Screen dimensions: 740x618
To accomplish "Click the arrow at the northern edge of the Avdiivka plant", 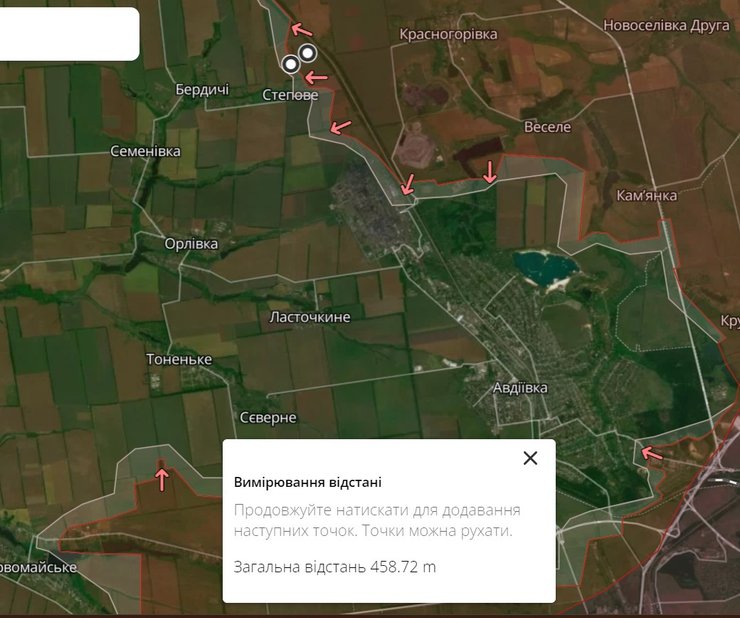I will [407, 185].
